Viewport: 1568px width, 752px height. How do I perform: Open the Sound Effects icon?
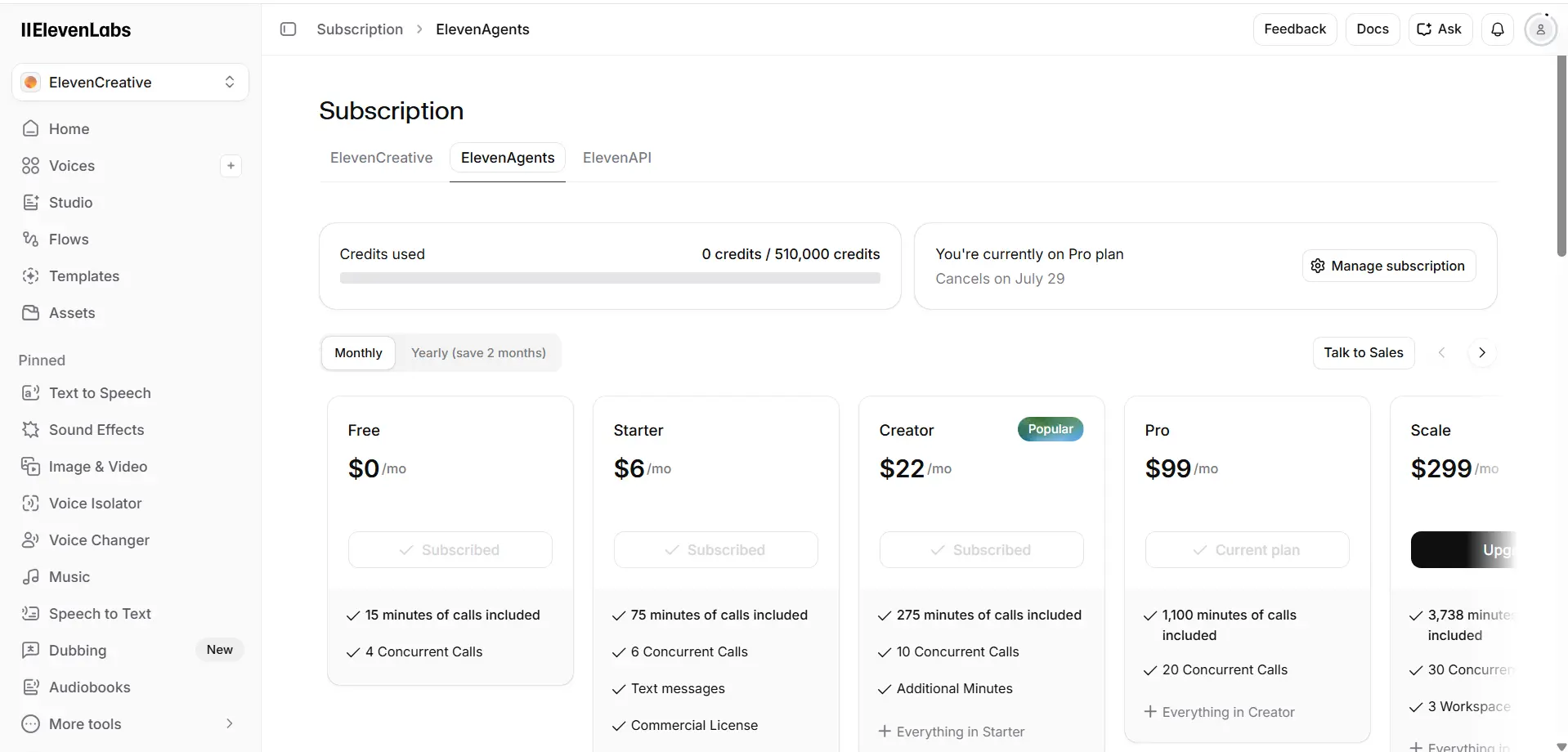31,430
